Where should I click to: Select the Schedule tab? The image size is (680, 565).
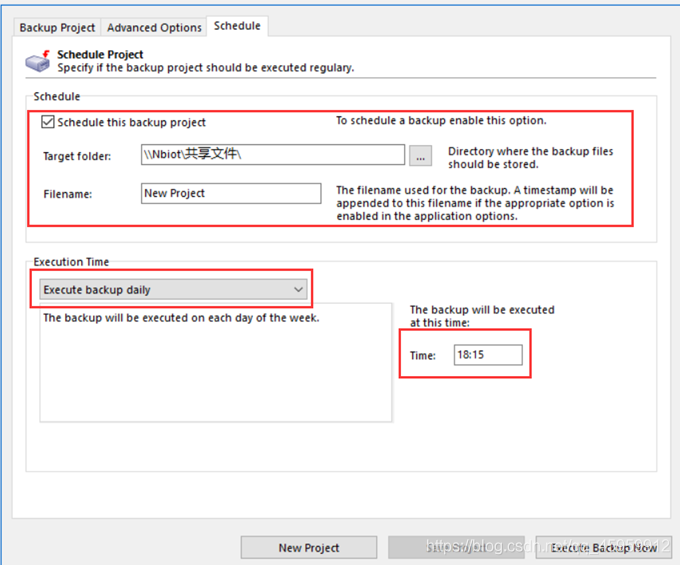coord(237,26)
